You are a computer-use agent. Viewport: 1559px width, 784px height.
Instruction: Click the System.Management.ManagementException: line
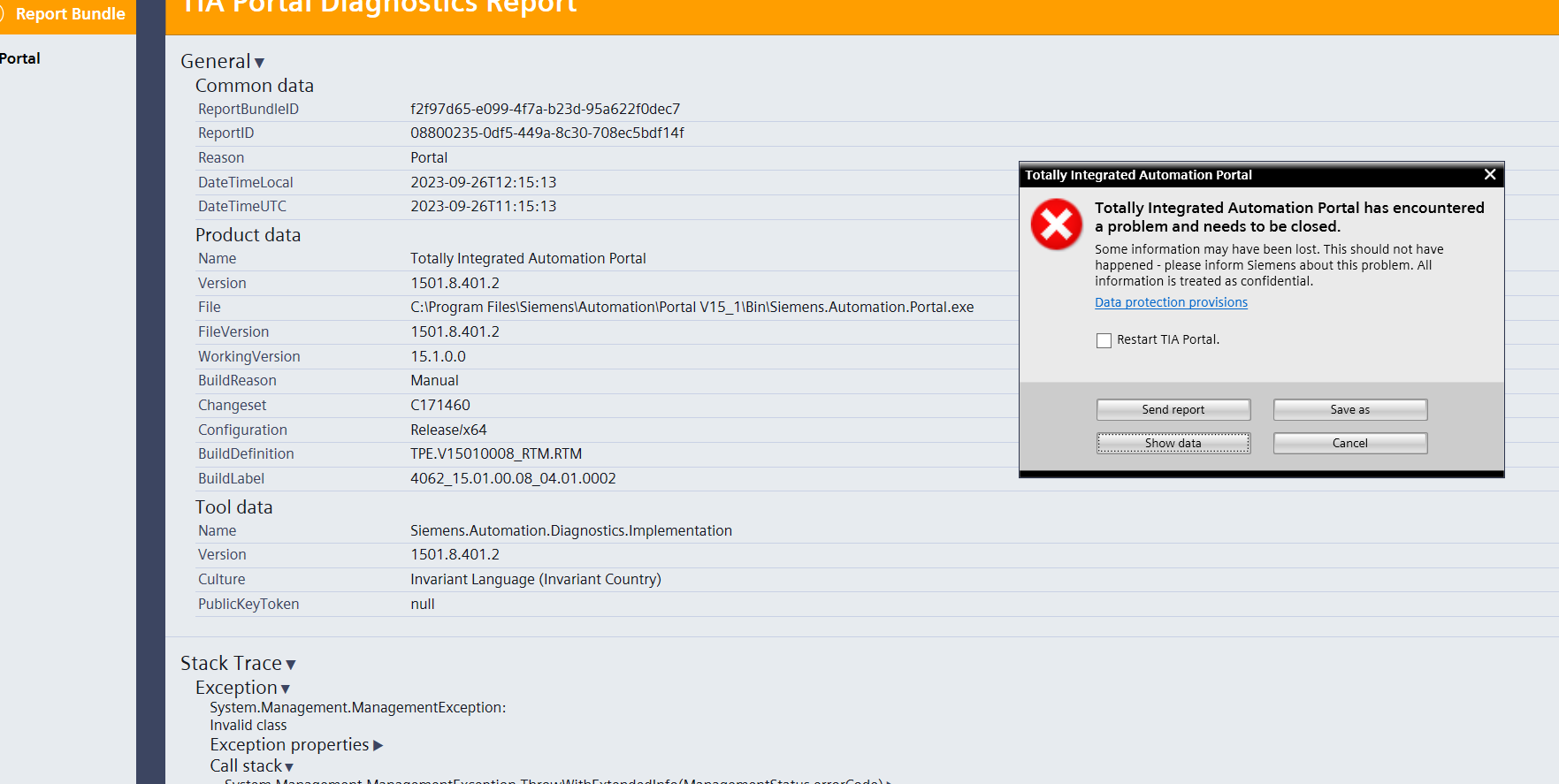[357, 707]
